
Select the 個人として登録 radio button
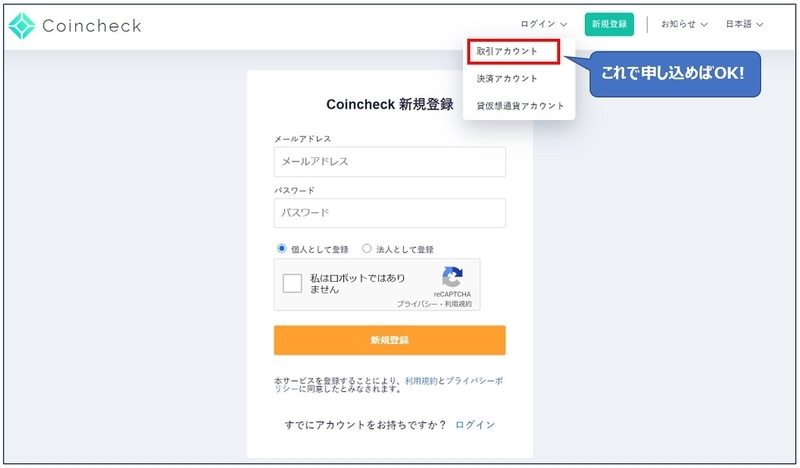point(281,249)
